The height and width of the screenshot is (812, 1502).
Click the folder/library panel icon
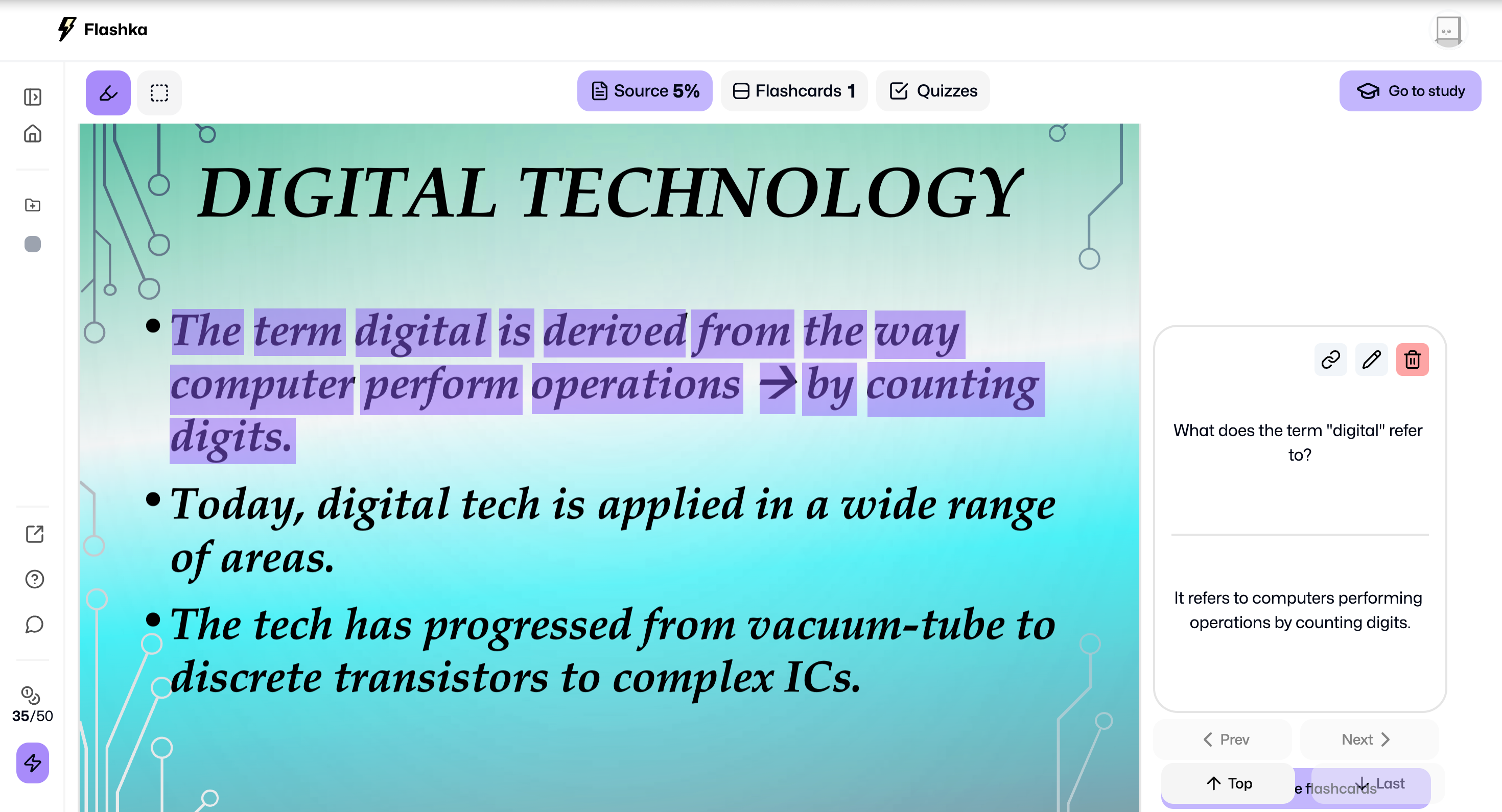click(33, 206)
